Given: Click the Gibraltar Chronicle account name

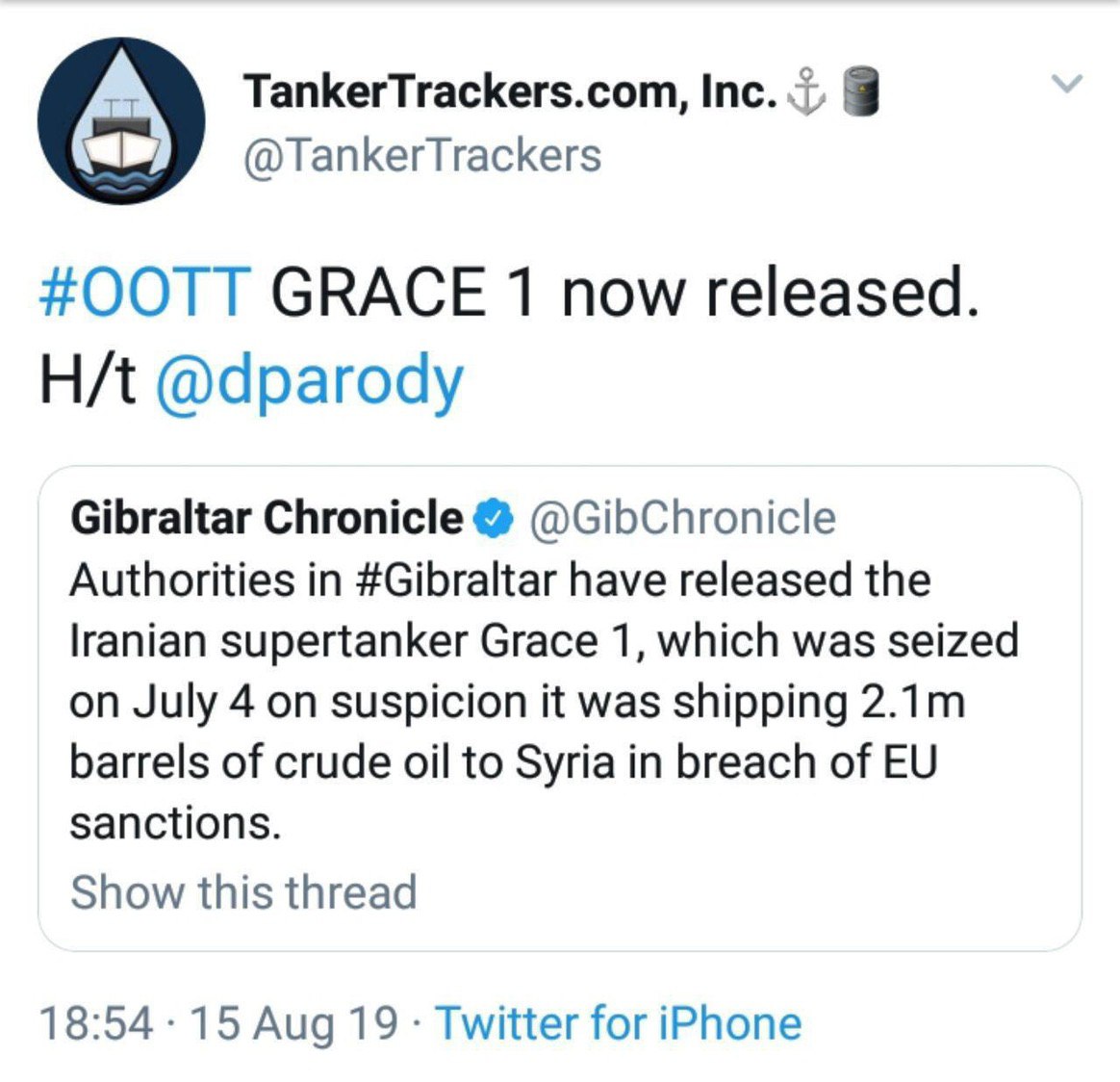Looking at the screenshot, I should (266, 518).
